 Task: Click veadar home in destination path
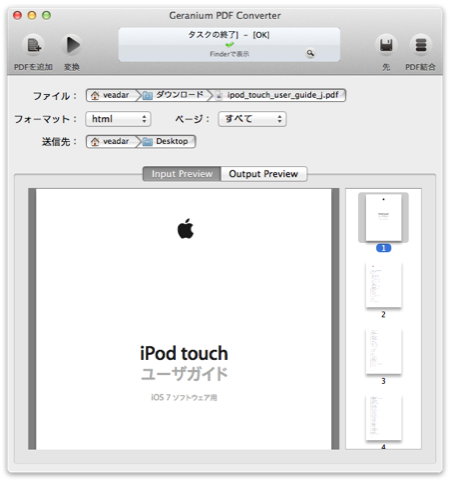pos(111,142)
